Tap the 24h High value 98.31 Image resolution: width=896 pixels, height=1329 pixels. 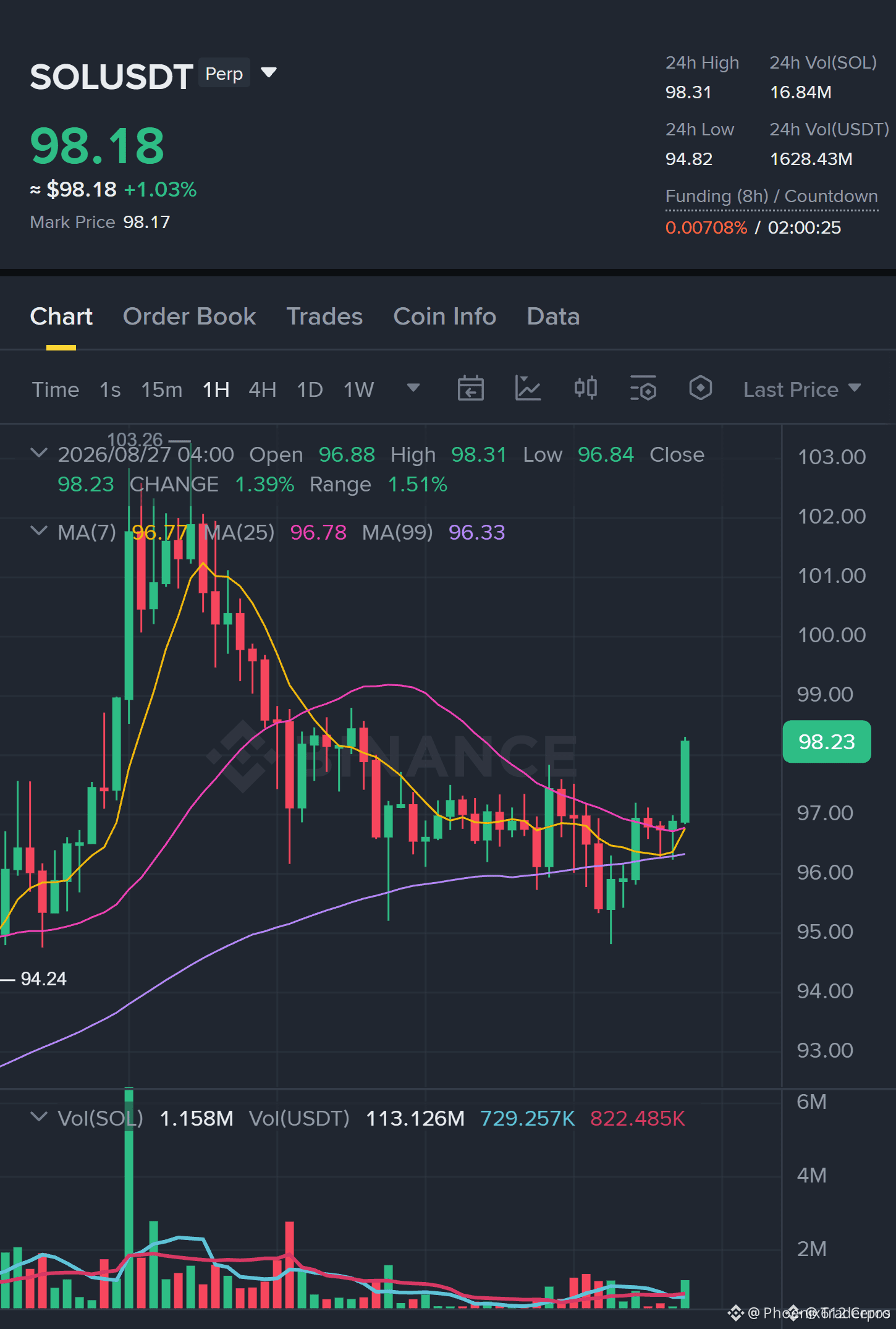click(688, 93)
